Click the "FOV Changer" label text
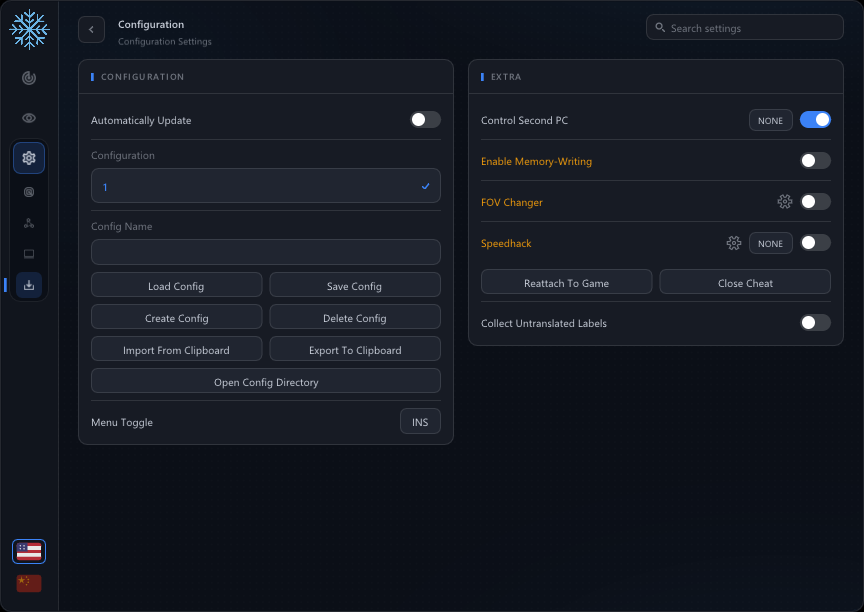 point(511,202)
